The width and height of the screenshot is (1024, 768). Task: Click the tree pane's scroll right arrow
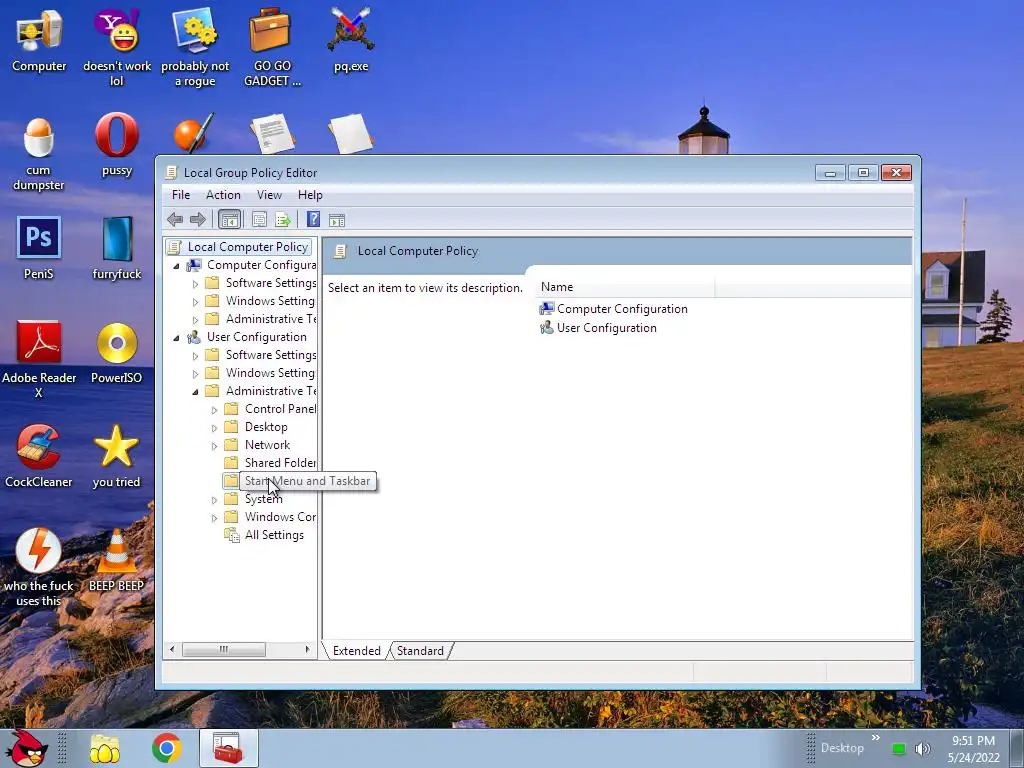(x=308, y=649)
